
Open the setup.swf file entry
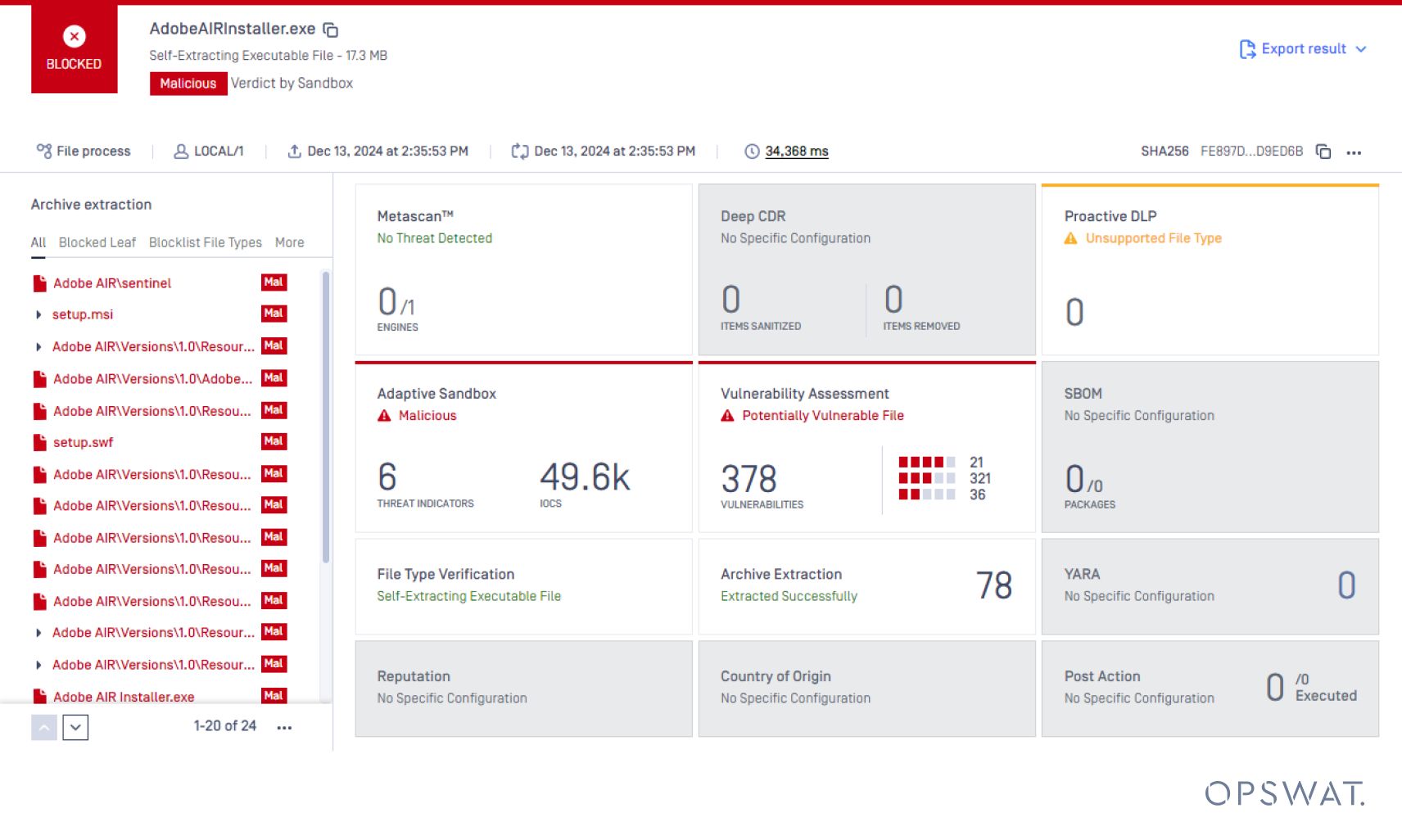tap(83, 442)
